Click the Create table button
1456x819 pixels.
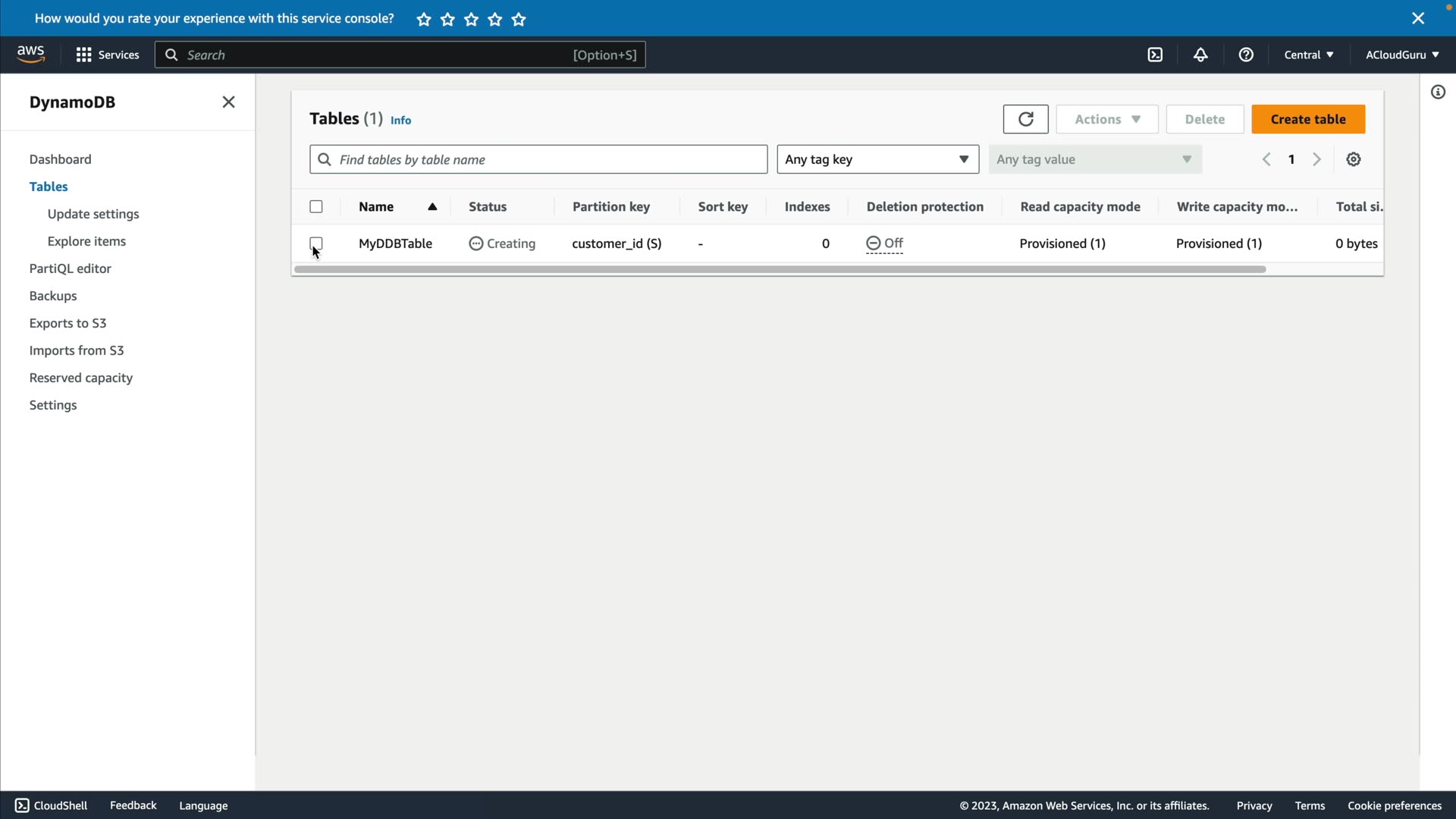click(x=1308, y=119)
